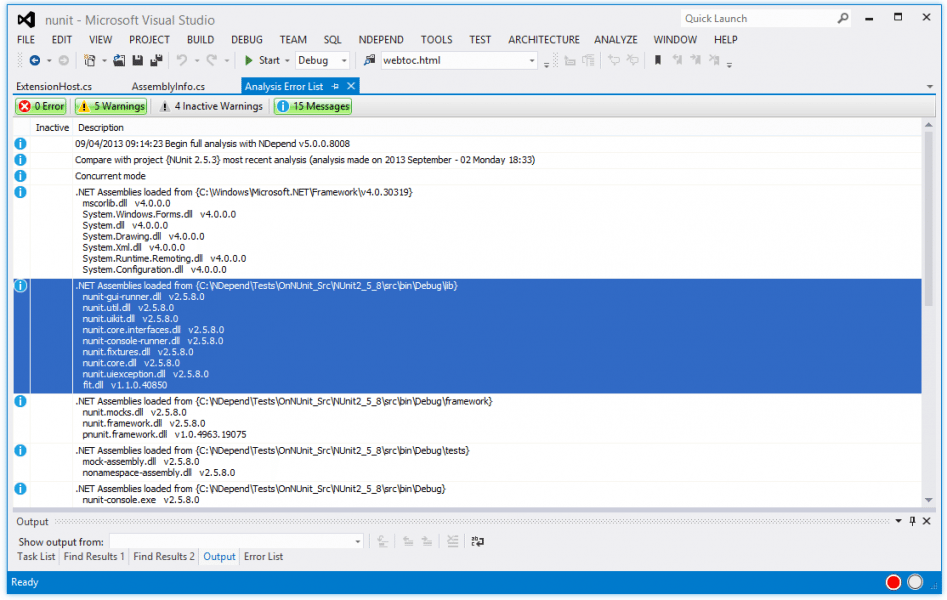The width and height of the screenshot is (947, 600).
Task: Click the New Project toolbar icon
Action: tap(89, 60)
